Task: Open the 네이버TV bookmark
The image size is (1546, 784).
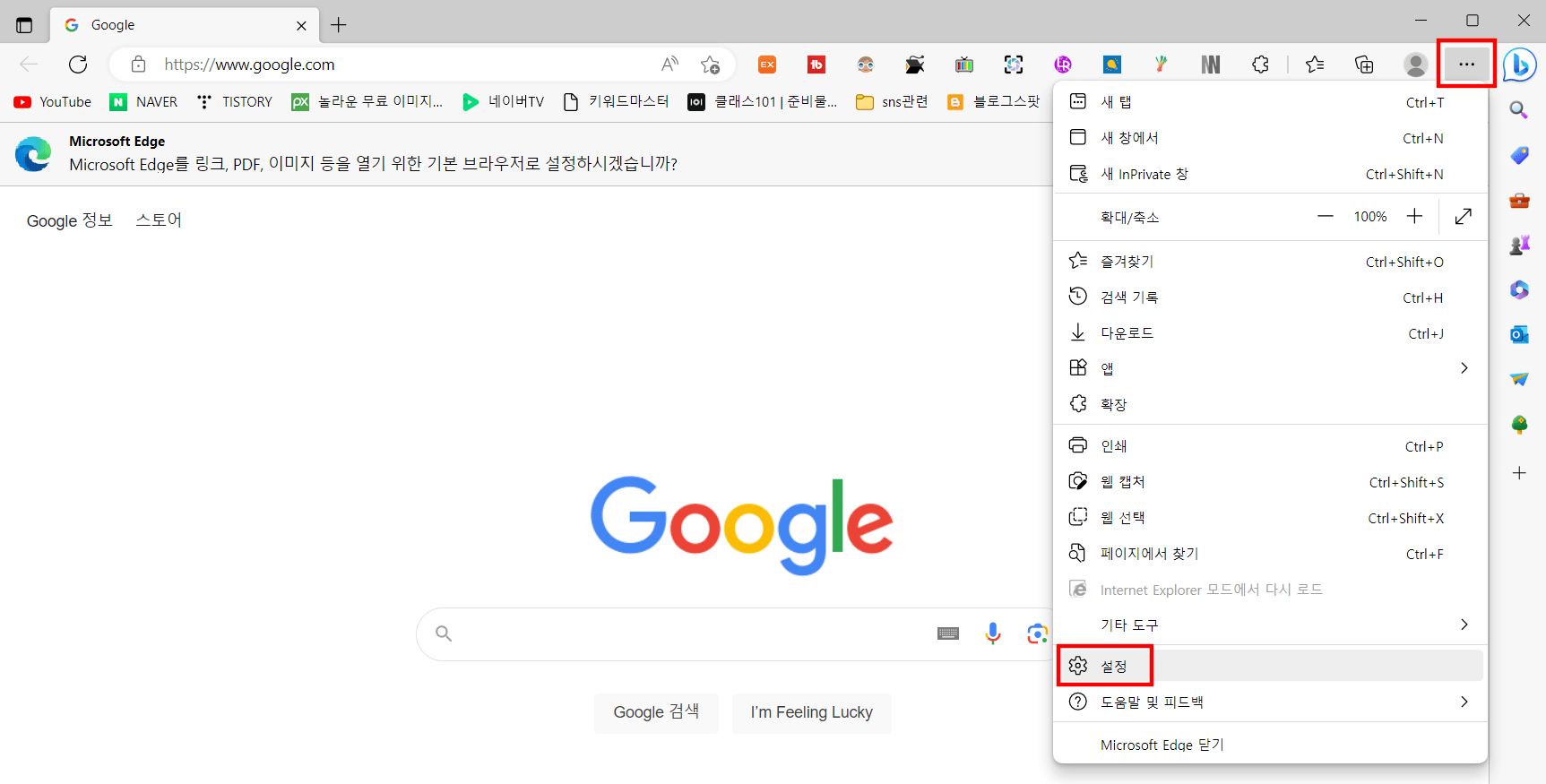Action: click(503, 102)
